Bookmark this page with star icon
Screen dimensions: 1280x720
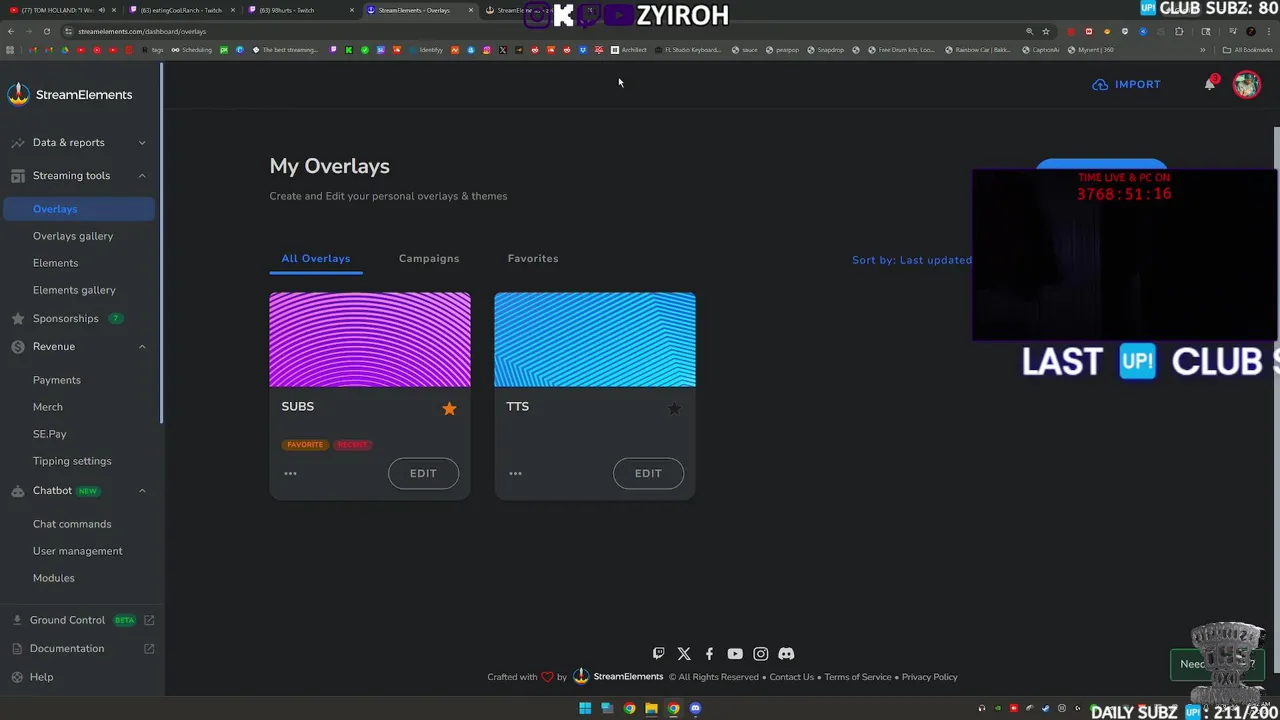pyautogui.click(x=1046, y=31)
